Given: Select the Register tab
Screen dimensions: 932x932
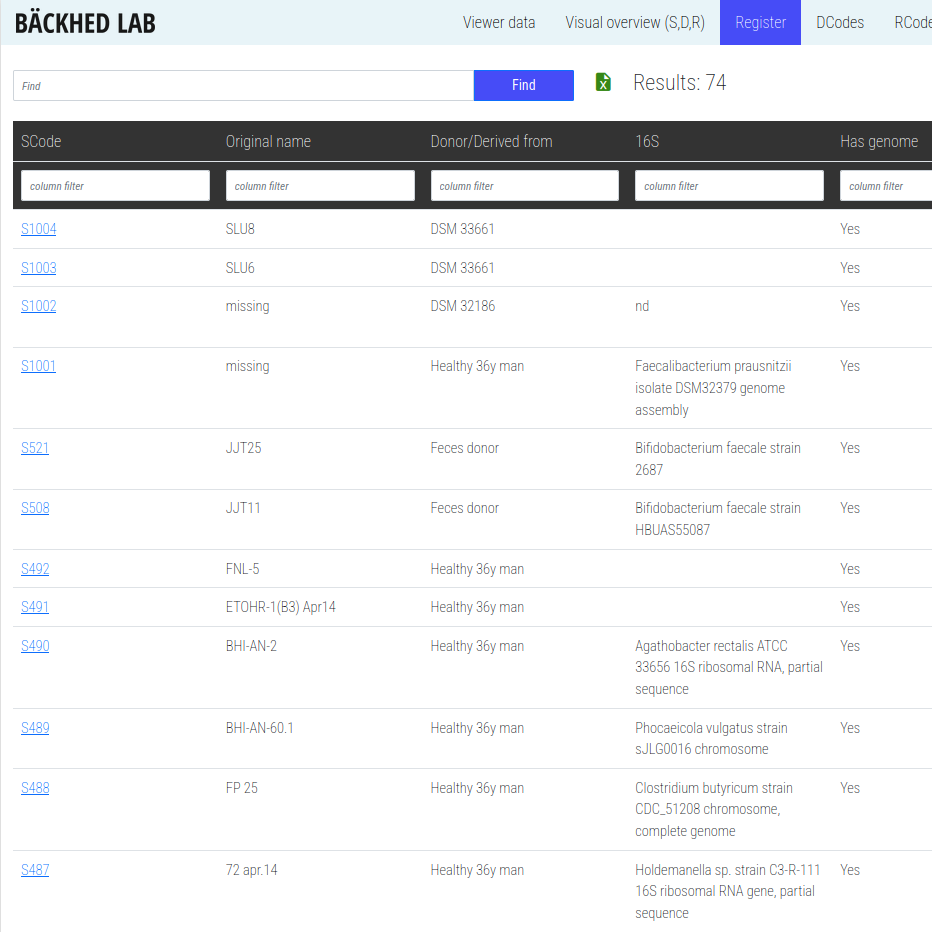Looking at the screenshot, I should (x=760, y=22).
